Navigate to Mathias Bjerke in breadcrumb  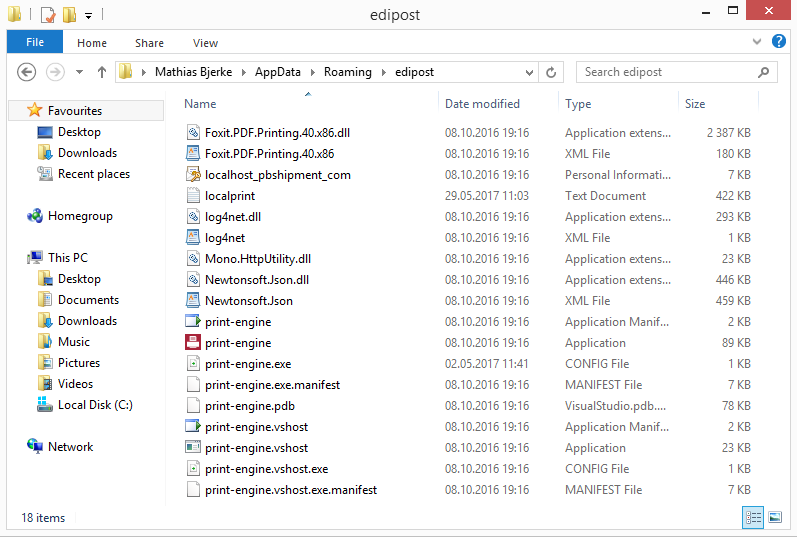click(x=194, y=72)
